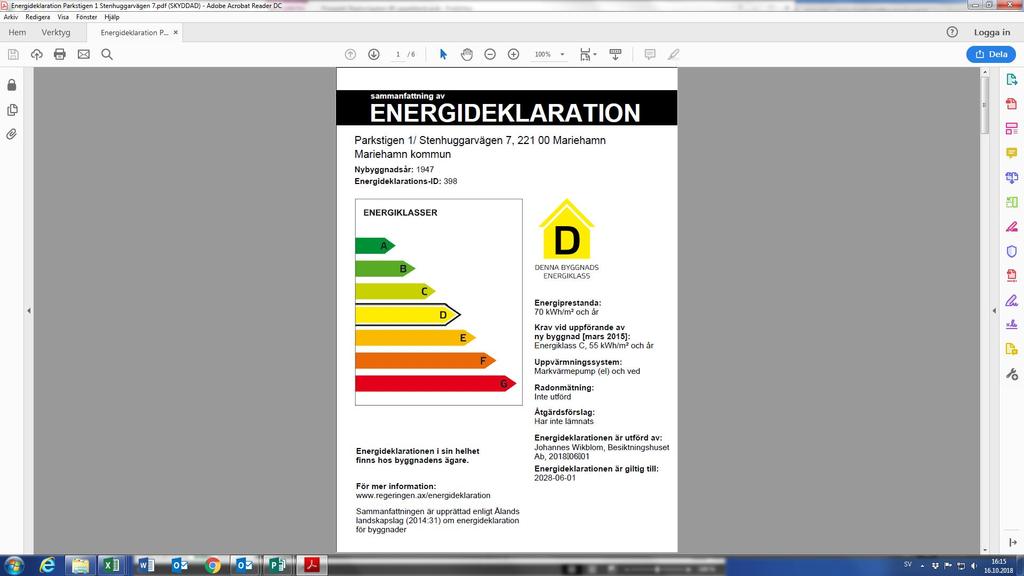This screenshot has width=1024, height=576.
Task: Open the Visa menu
Action: (x=63, y=17)
